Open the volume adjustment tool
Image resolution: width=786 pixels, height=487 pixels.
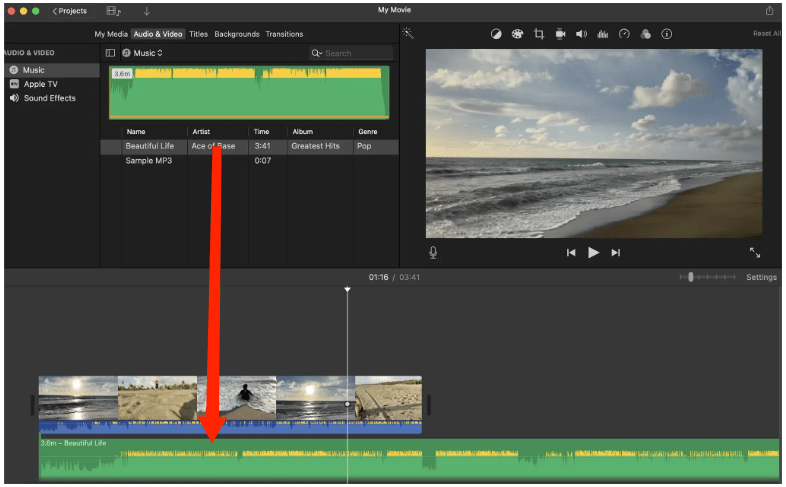click(x=581, y=34)
